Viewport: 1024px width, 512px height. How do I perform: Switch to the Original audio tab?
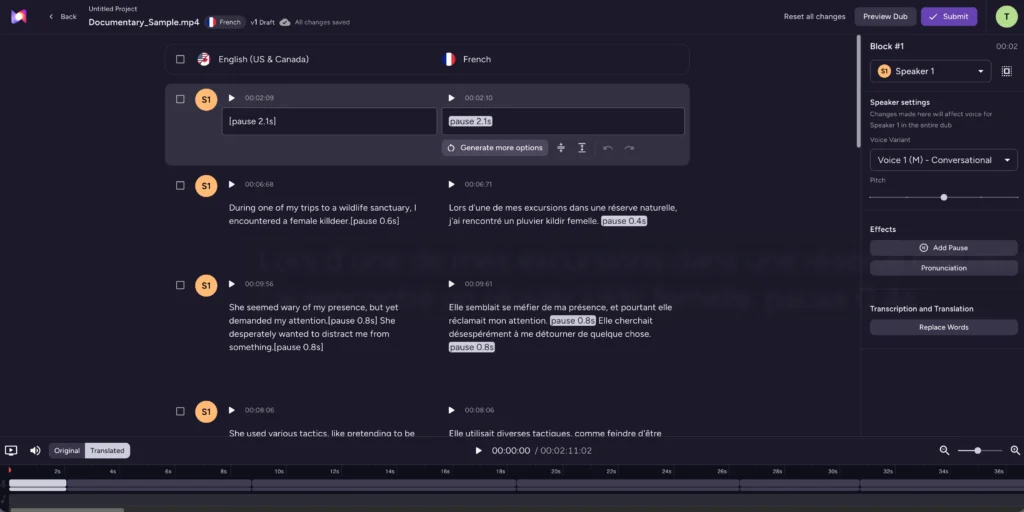tap(67, 451)
